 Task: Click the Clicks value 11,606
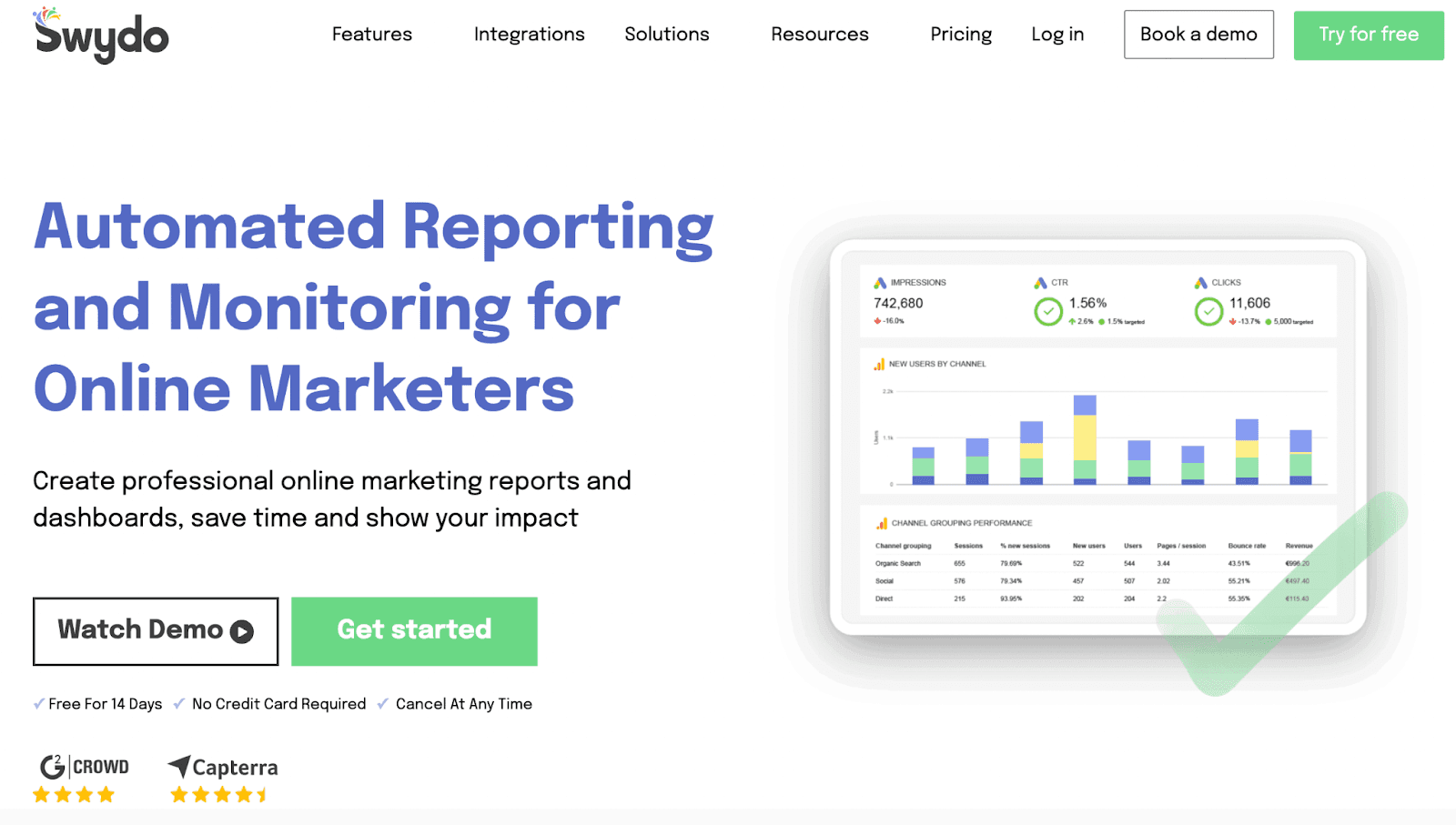coord(1250,303)
